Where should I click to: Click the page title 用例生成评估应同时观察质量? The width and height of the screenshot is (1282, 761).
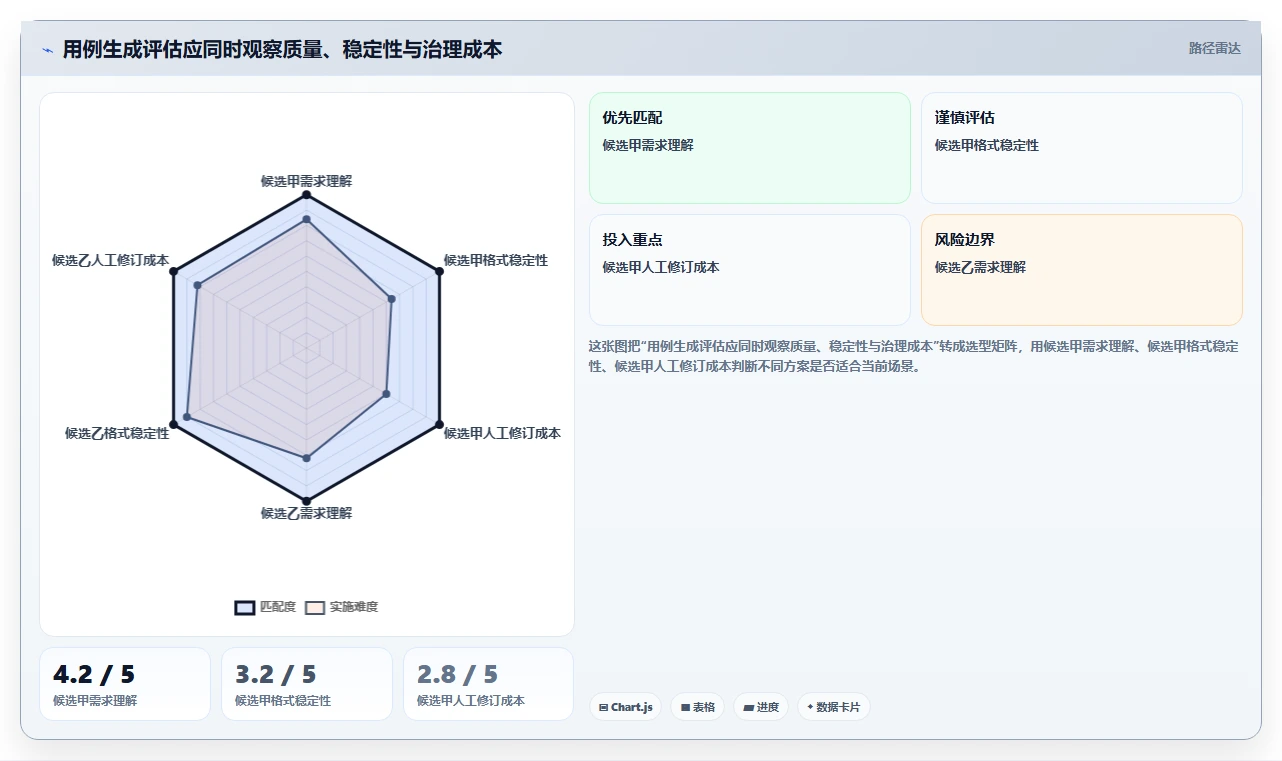pos(282,49)
